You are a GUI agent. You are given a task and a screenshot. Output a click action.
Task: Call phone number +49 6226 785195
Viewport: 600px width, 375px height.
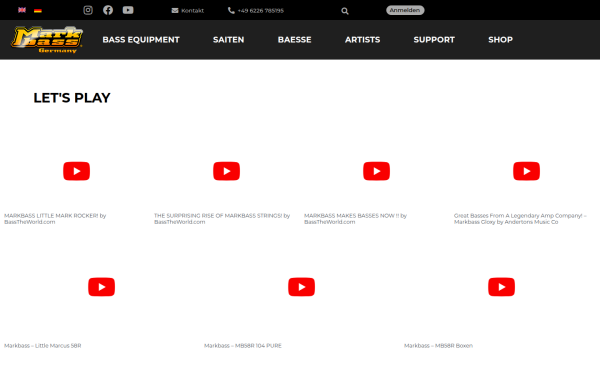pos(261,10)
